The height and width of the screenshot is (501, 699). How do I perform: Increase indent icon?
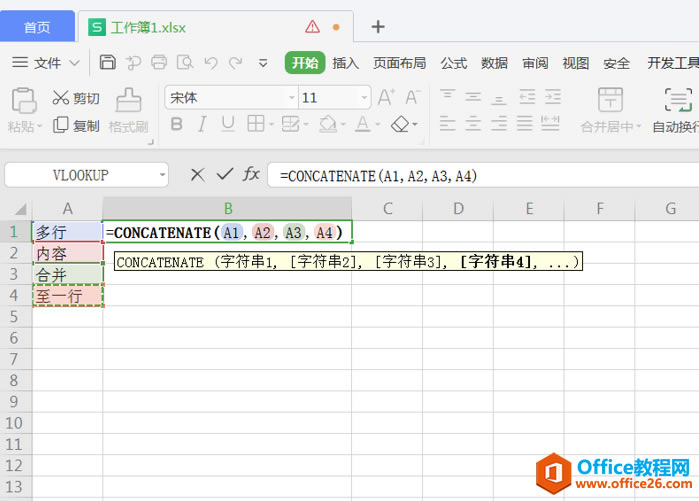(553, 96)
